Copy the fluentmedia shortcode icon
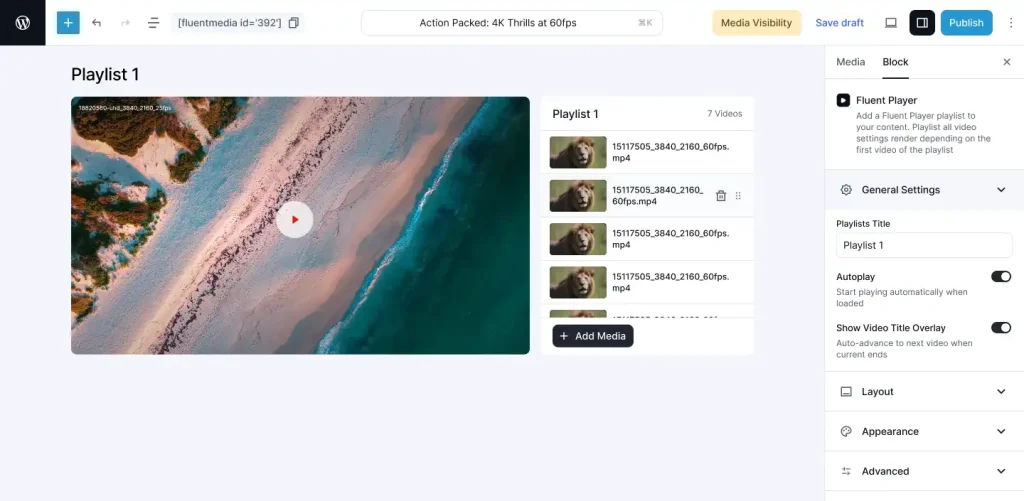 coord(294,23)
